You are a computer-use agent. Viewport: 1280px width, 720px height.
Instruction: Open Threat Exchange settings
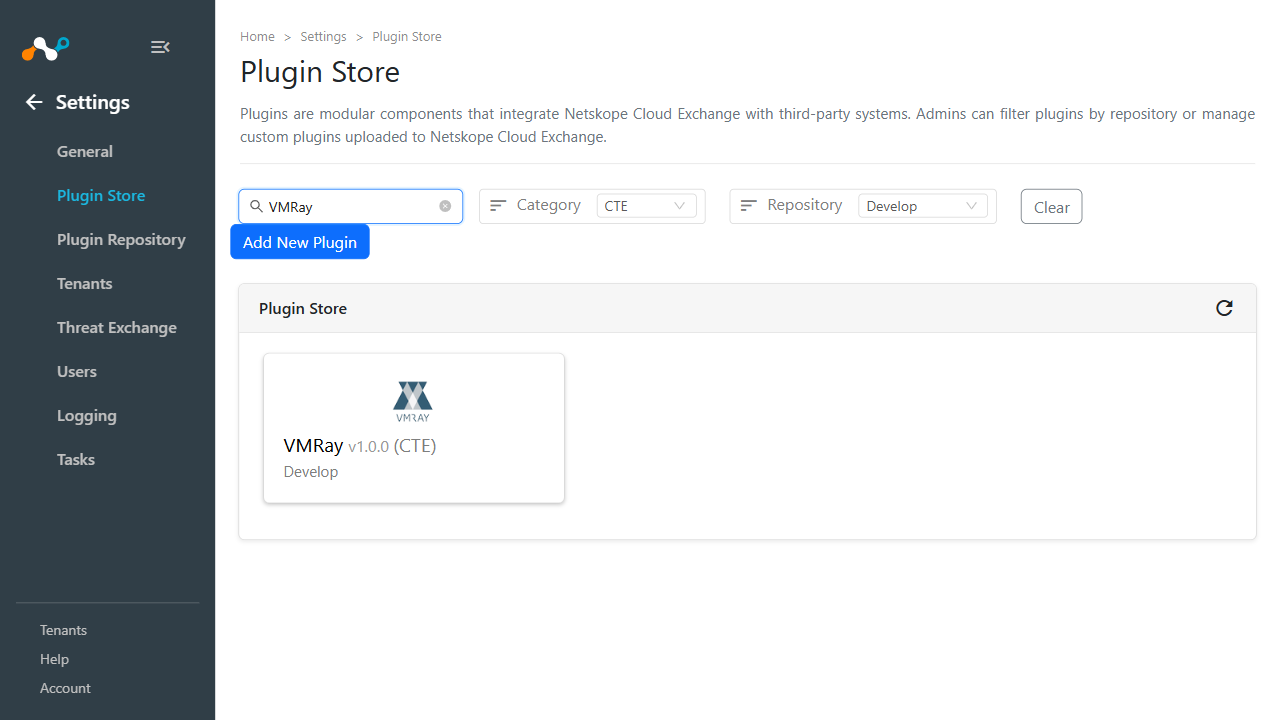click(x=117, y=327)
